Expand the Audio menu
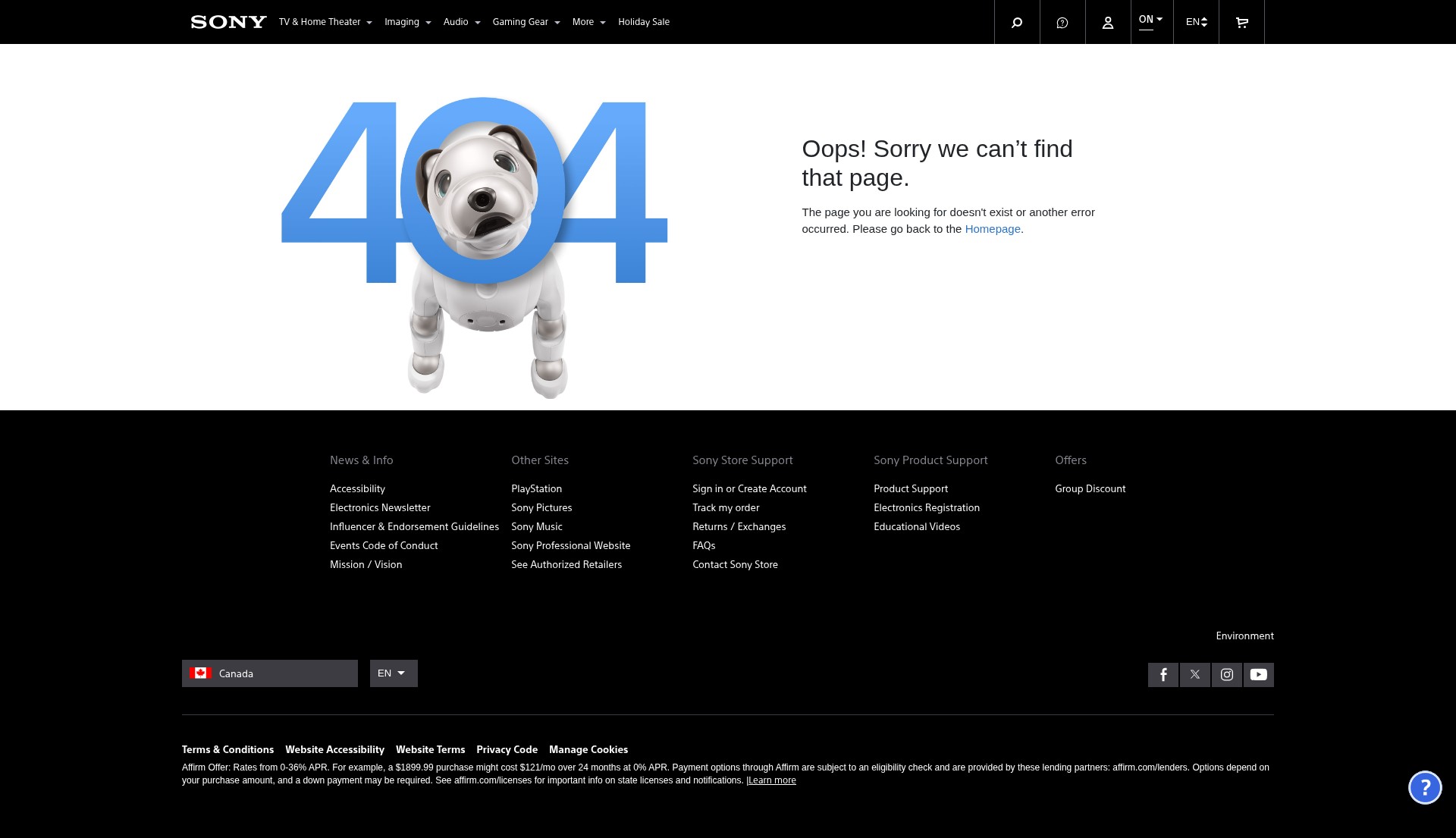This screenshot has height=838, width=1456. point(462,22)
